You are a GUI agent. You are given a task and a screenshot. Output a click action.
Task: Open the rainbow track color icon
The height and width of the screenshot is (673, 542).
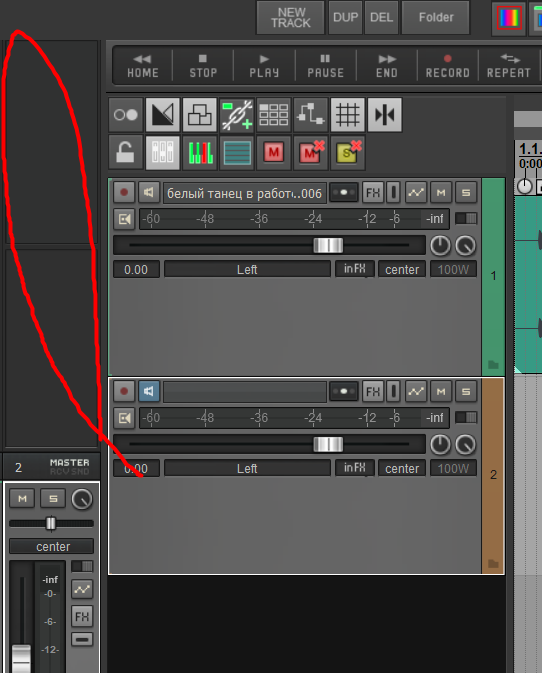pos(509,18)
